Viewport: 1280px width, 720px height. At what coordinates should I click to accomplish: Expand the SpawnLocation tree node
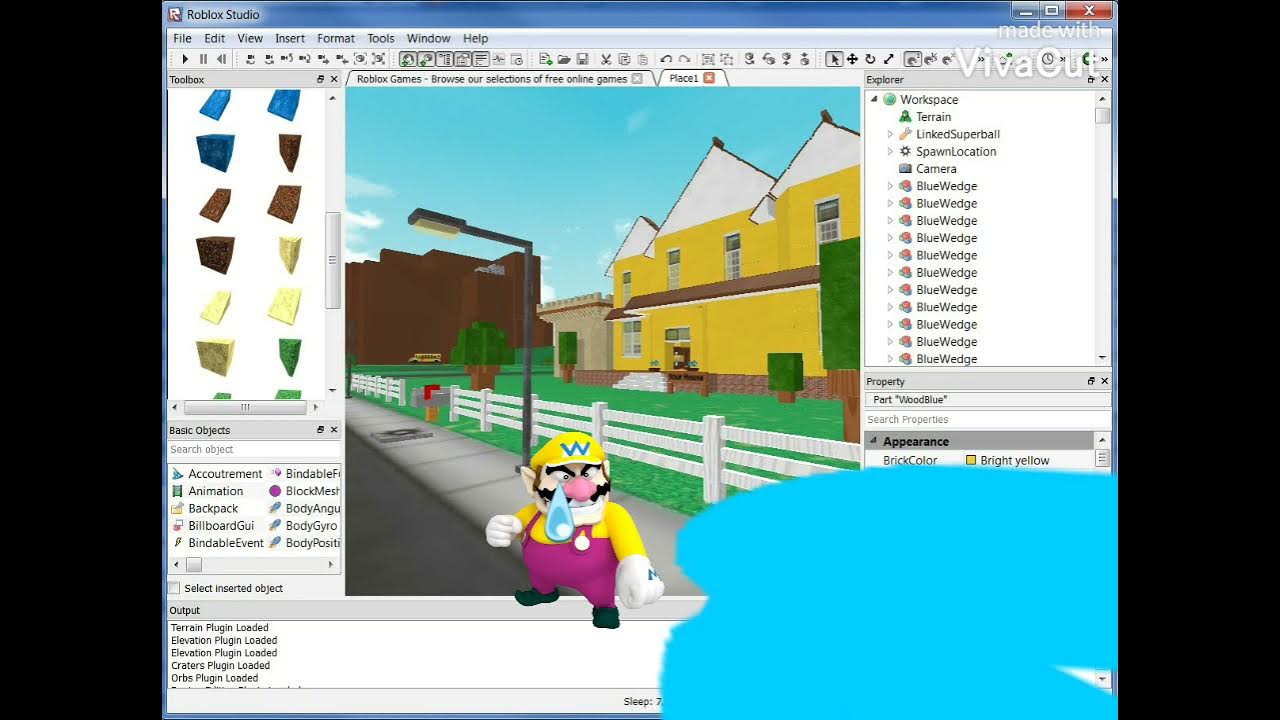pyautogui.click(x=890, y=151)
